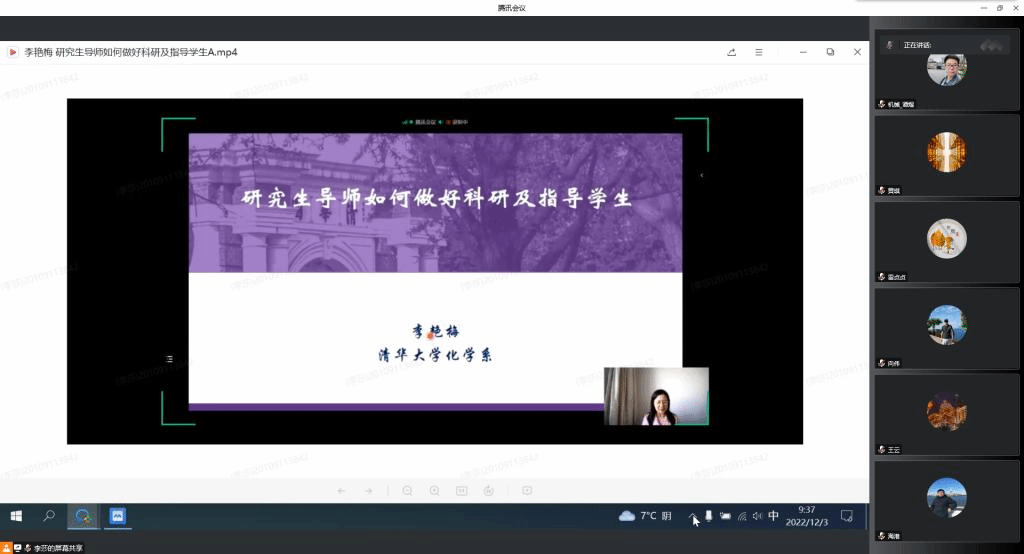Click the speaker's webcam thumbnail in video
Image resolution: width=1024 pixels, height=554 pixels.
[656, 396]
